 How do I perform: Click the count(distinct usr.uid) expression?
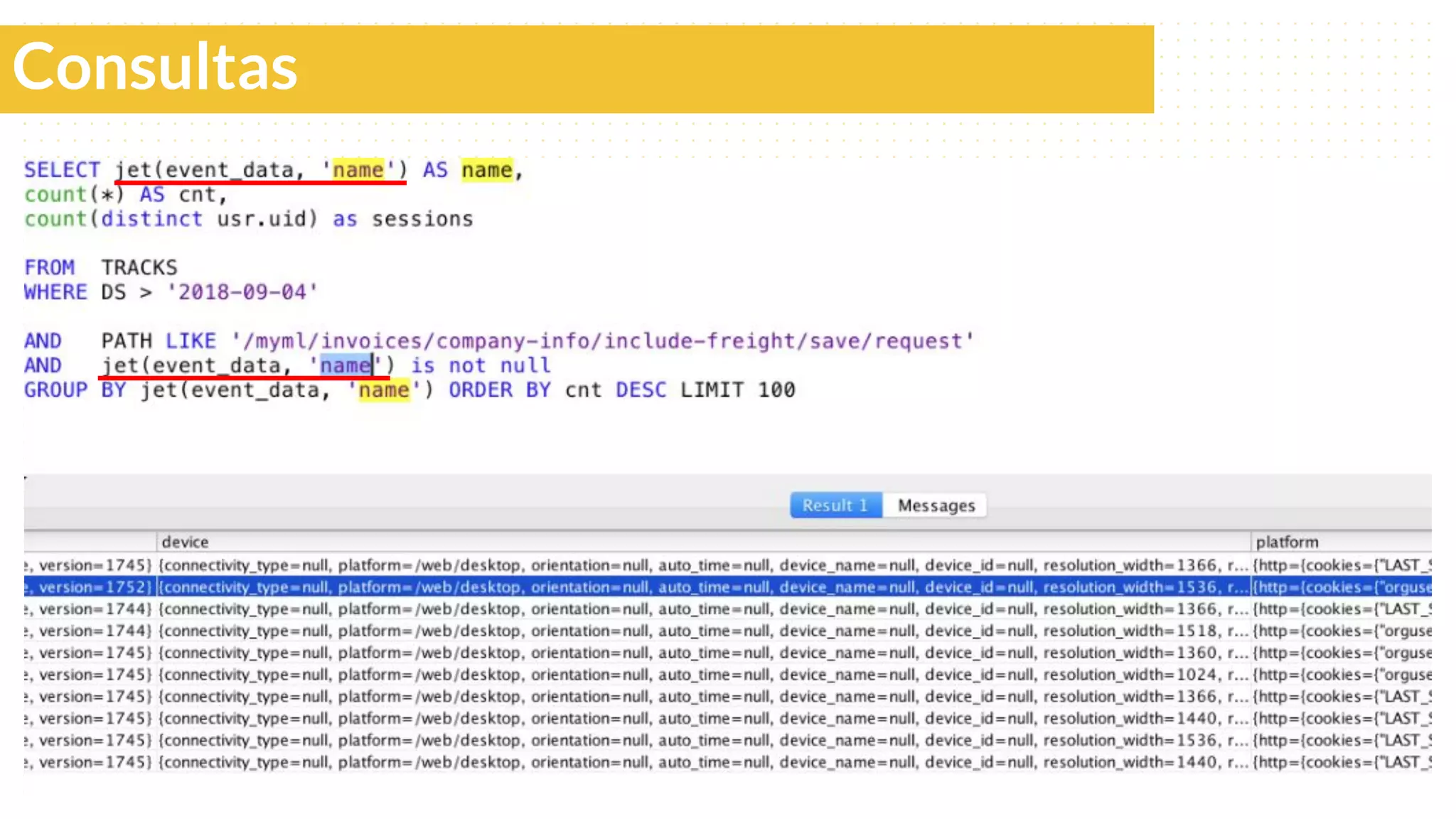click(171, 219)
